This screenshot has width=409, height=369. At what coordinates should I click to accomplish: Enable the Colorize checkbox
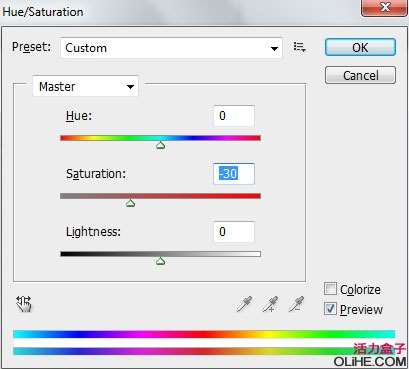[330, 289]
